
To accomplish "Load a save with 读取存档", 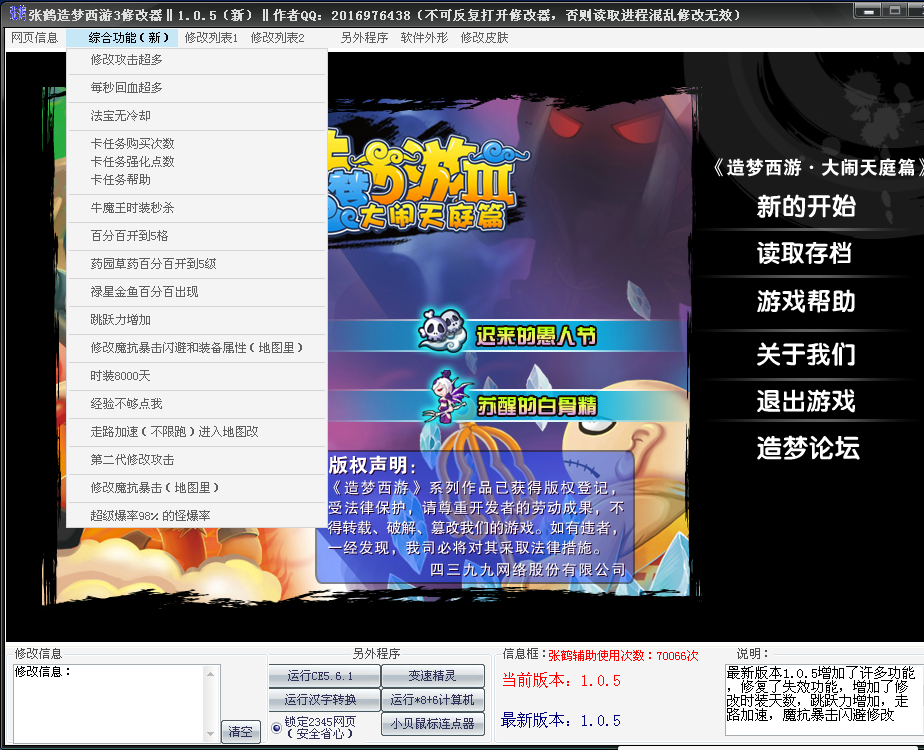I will click(x=804, y=253).
